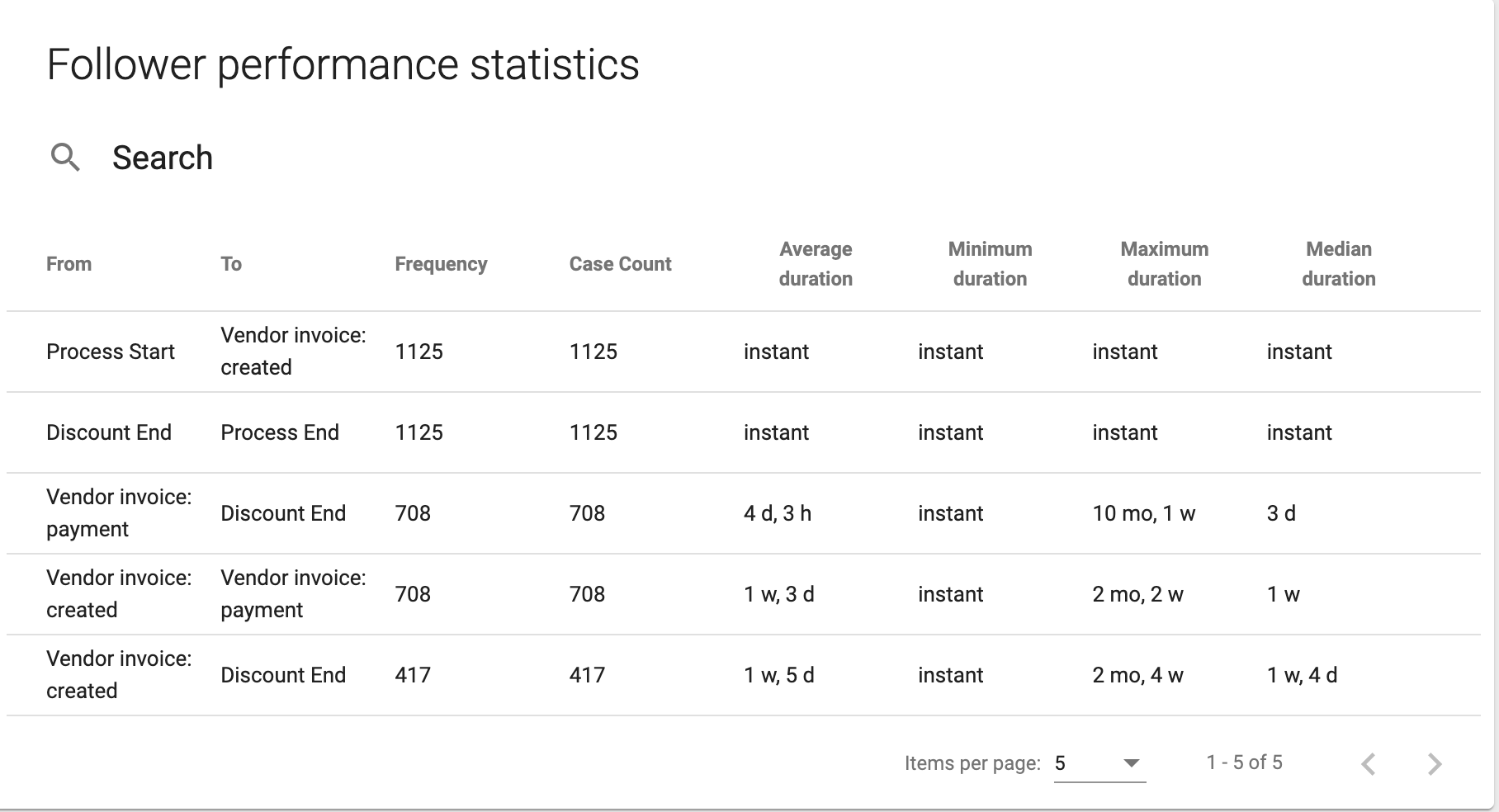
Task: Select the 'Process Start' From cell
Action: pyautogui.click(x=111, y=352)
